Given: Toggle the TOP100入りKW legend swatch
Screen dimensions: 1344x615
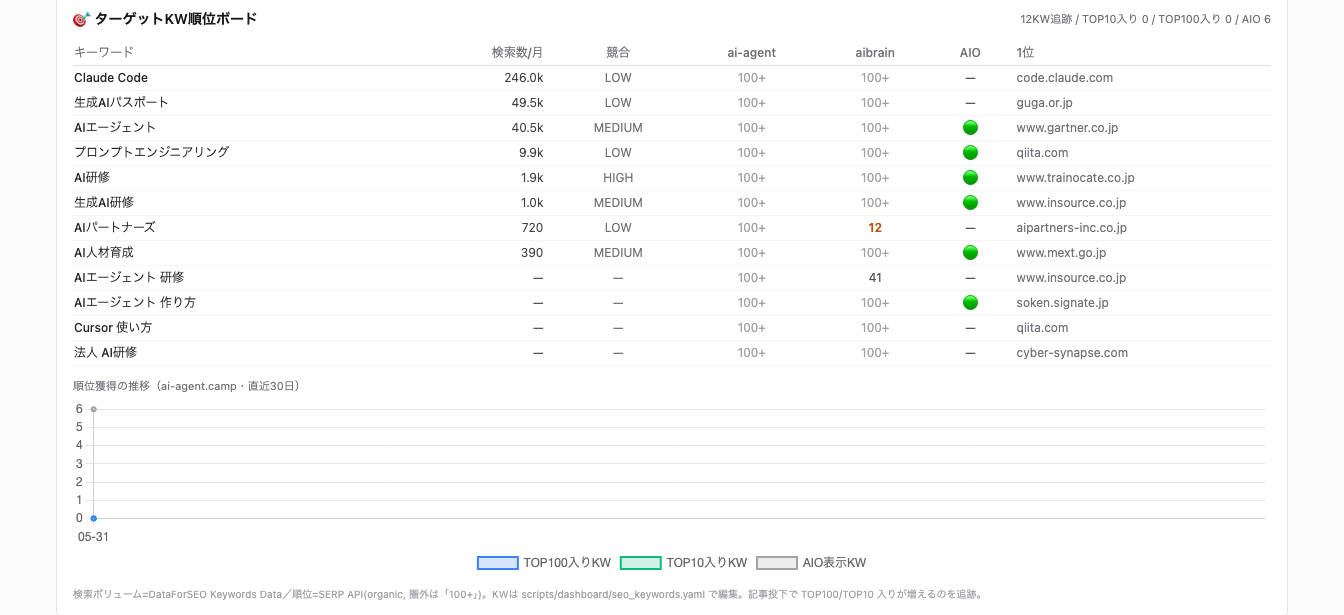Looking at the screenshot, I should 498,563.
